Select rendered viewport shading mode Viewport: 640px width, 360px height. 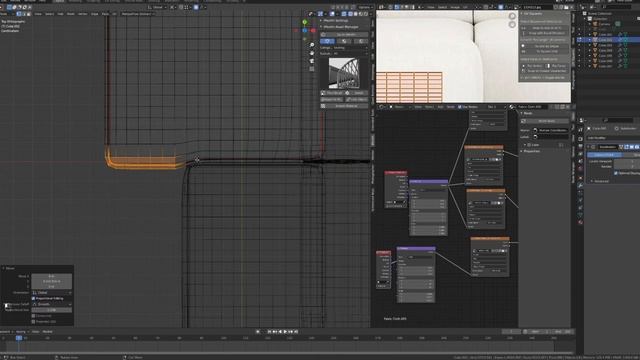pos(365,14)
